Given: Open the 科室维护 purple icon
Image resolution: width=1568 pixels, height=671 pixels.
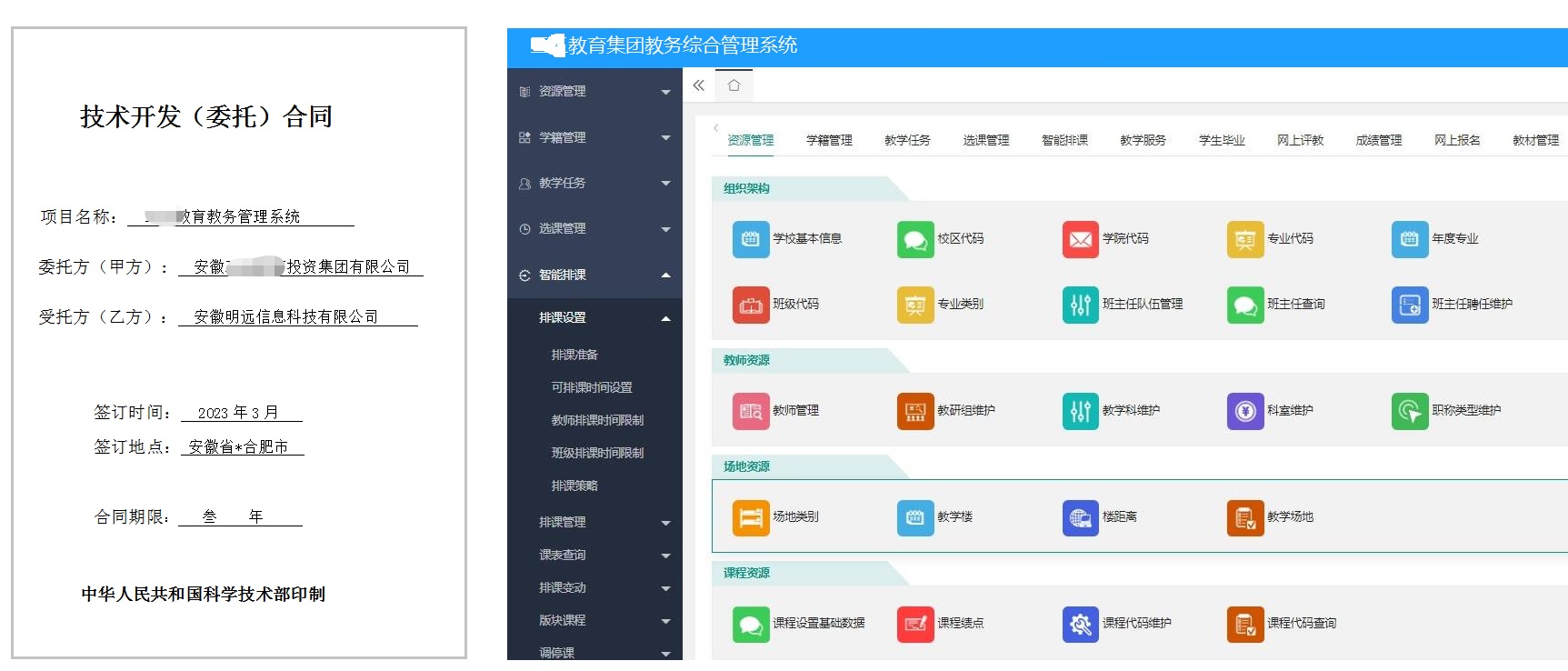Looking at the screenshot, I should 1245,411.
